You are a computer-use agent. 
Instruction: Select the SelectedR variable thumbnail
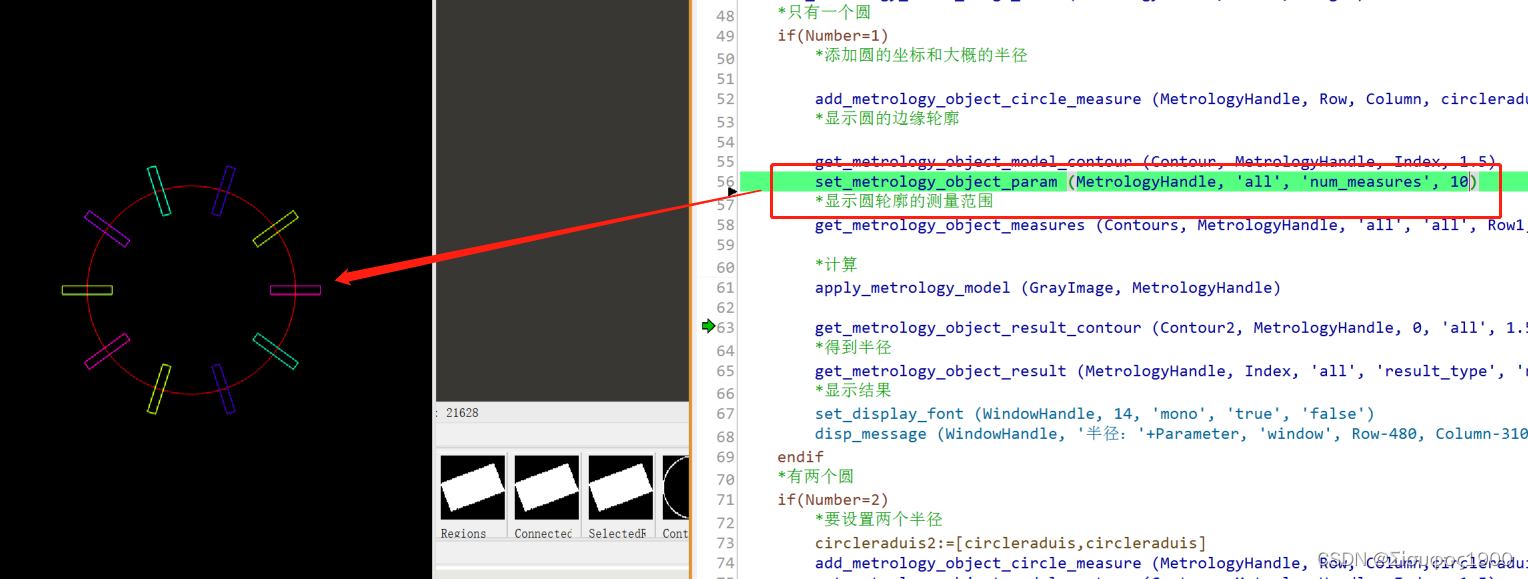tap(618, 487)
